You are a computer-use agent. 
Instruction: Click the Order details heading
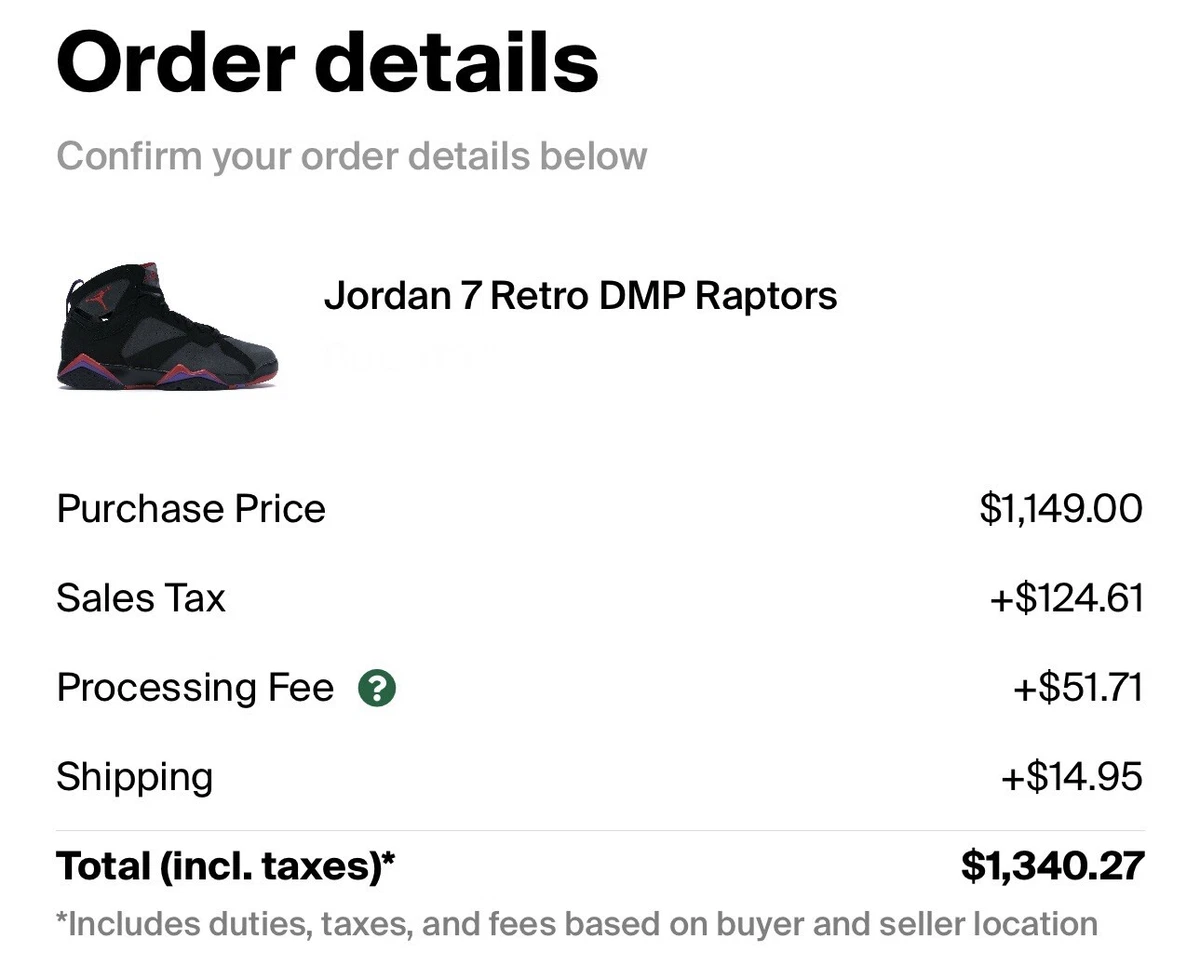(328, 60)
